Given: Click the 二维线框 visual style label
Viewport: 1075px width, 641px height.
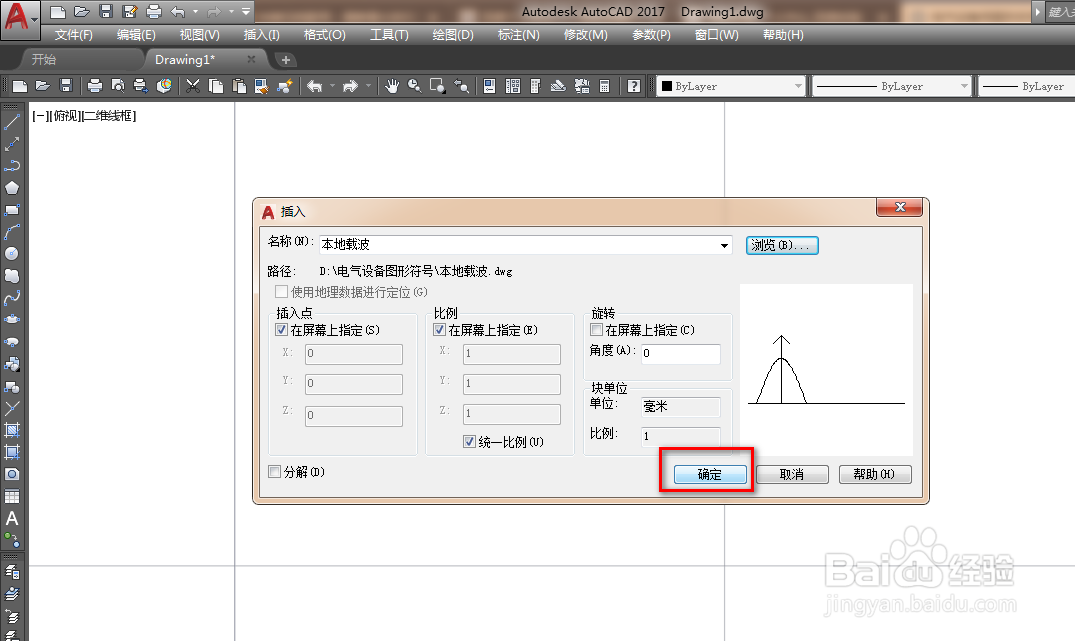Looking at the screenshot, I should 108,116.
